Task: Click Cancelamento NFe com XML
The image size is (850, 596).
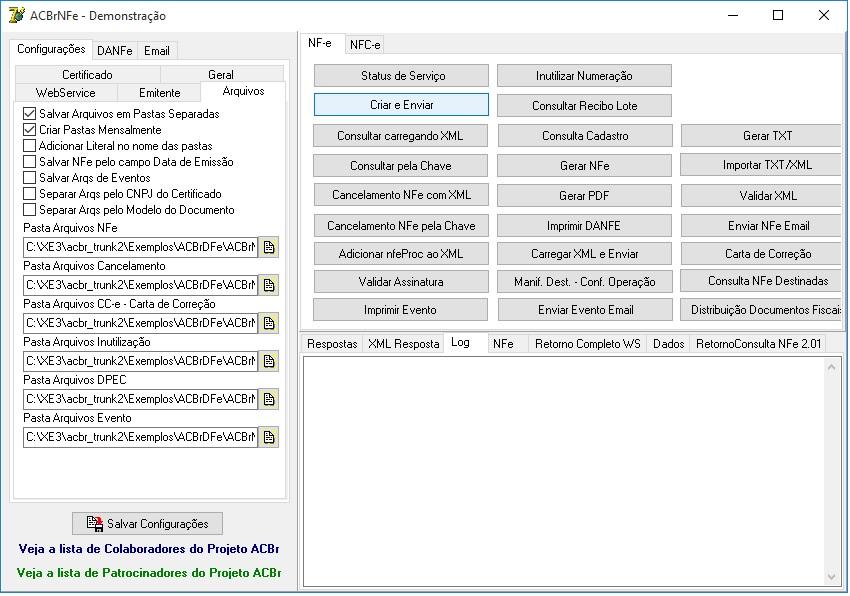Action: click(401, 195)
